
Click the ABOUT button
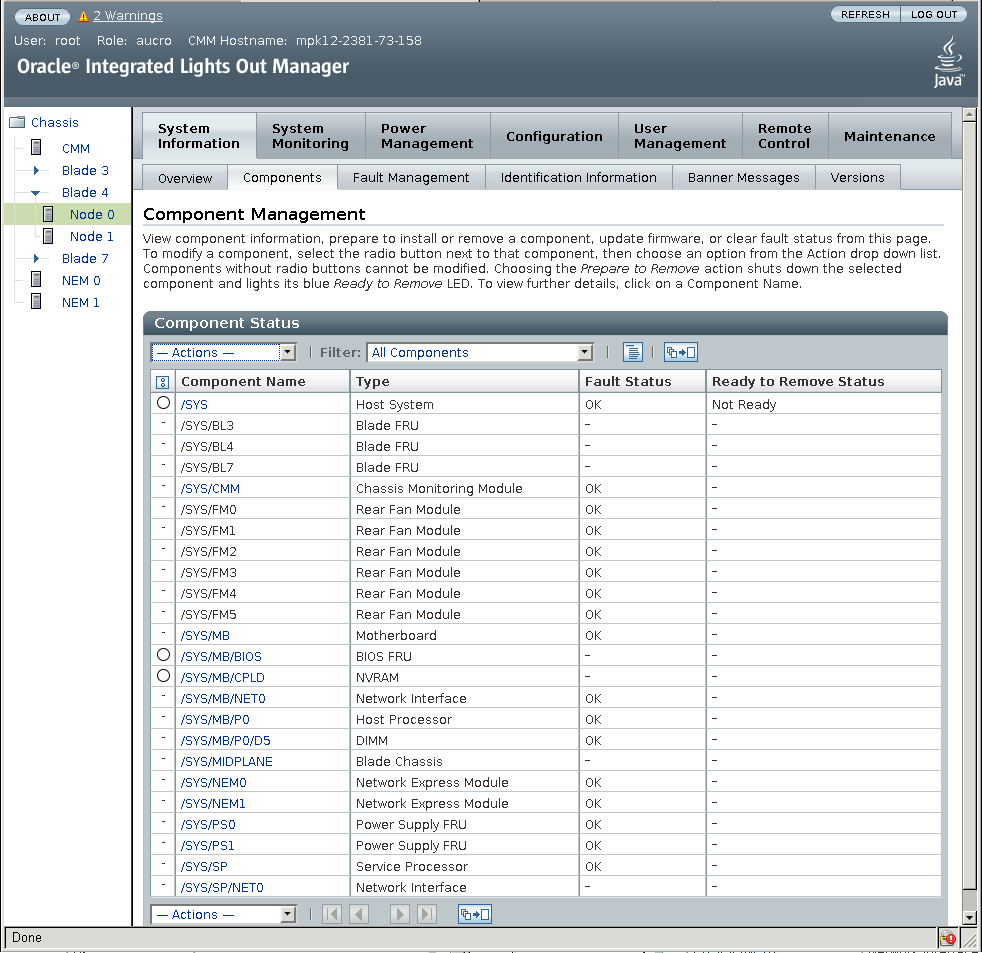pyautogui.click(x=43, y=17)
